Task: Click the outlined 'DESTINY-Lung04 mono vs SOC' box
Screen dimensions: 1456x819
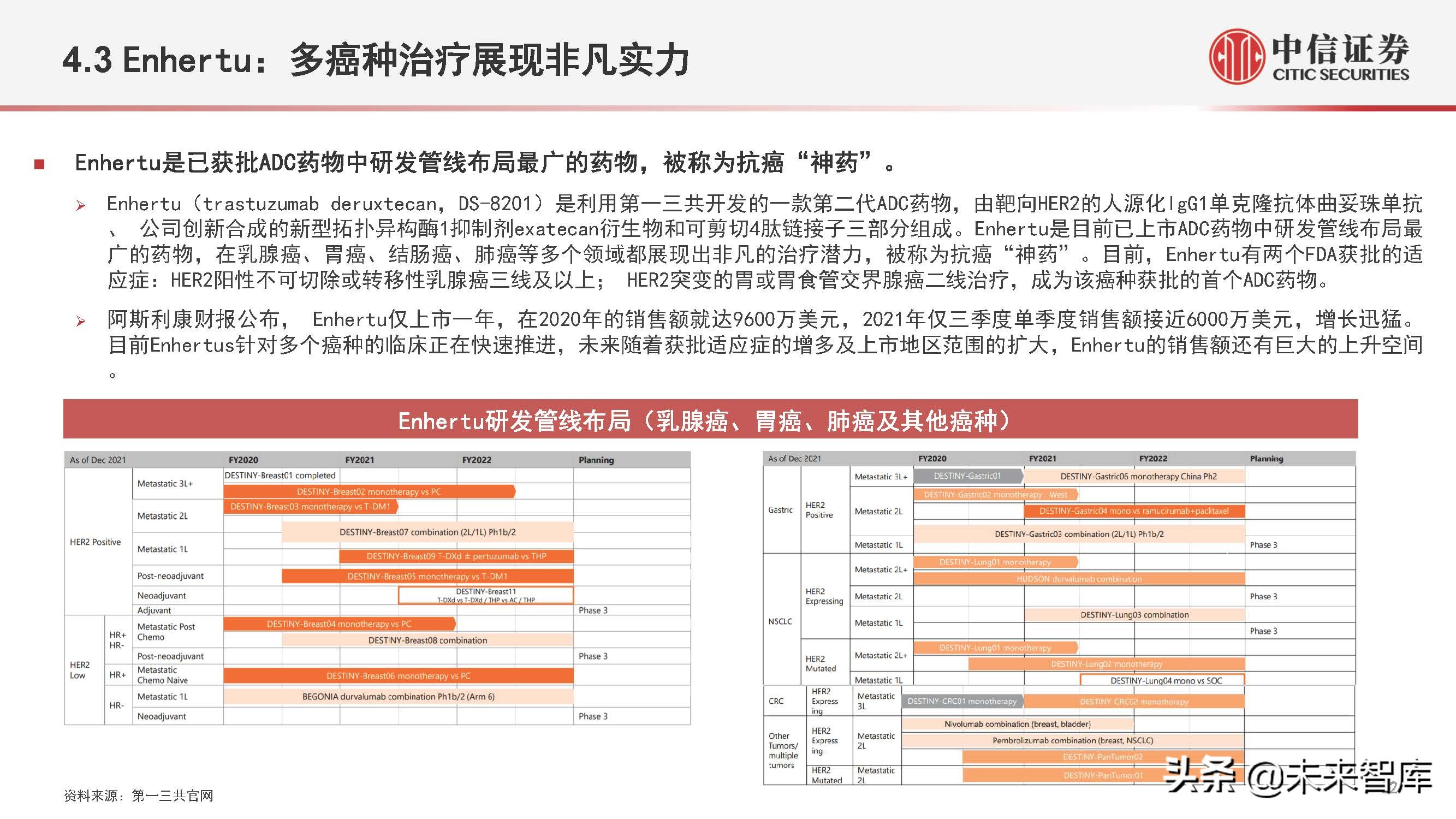Action: [x=1163, y=680]
